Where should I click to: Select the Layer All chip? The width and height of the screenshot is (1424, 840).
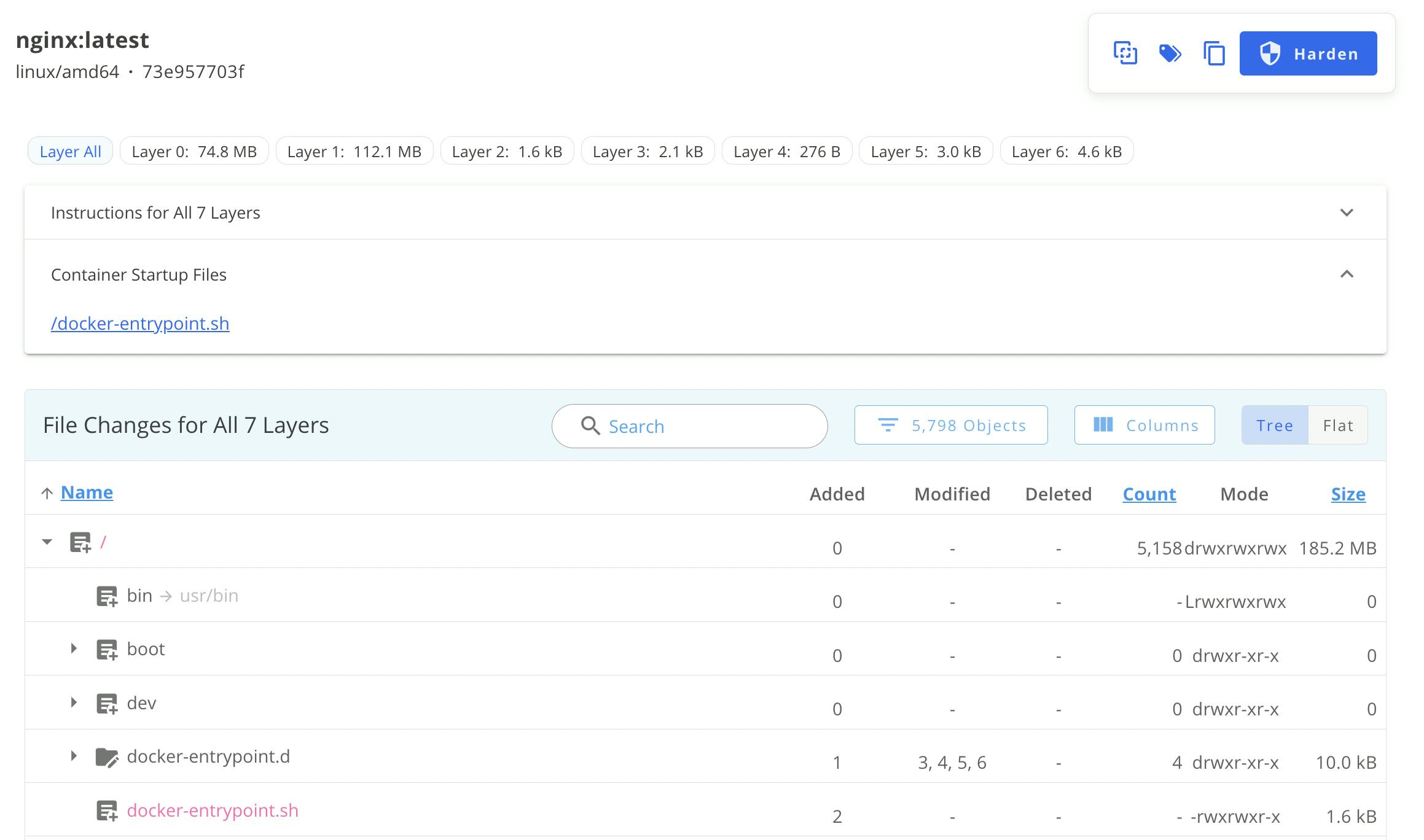coord(70,151)
